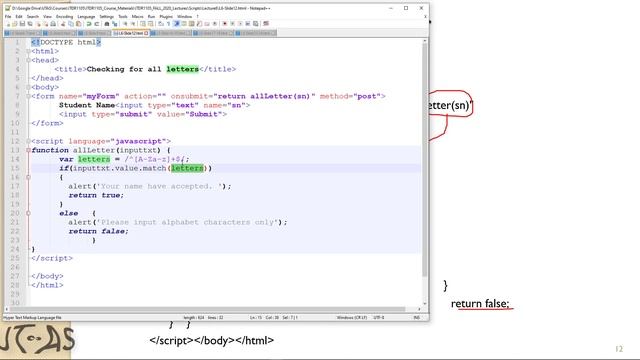Open the Settings menu
The width and height of the screenshot is (640, 360).
pyautogui.click(x=107, y=16)
